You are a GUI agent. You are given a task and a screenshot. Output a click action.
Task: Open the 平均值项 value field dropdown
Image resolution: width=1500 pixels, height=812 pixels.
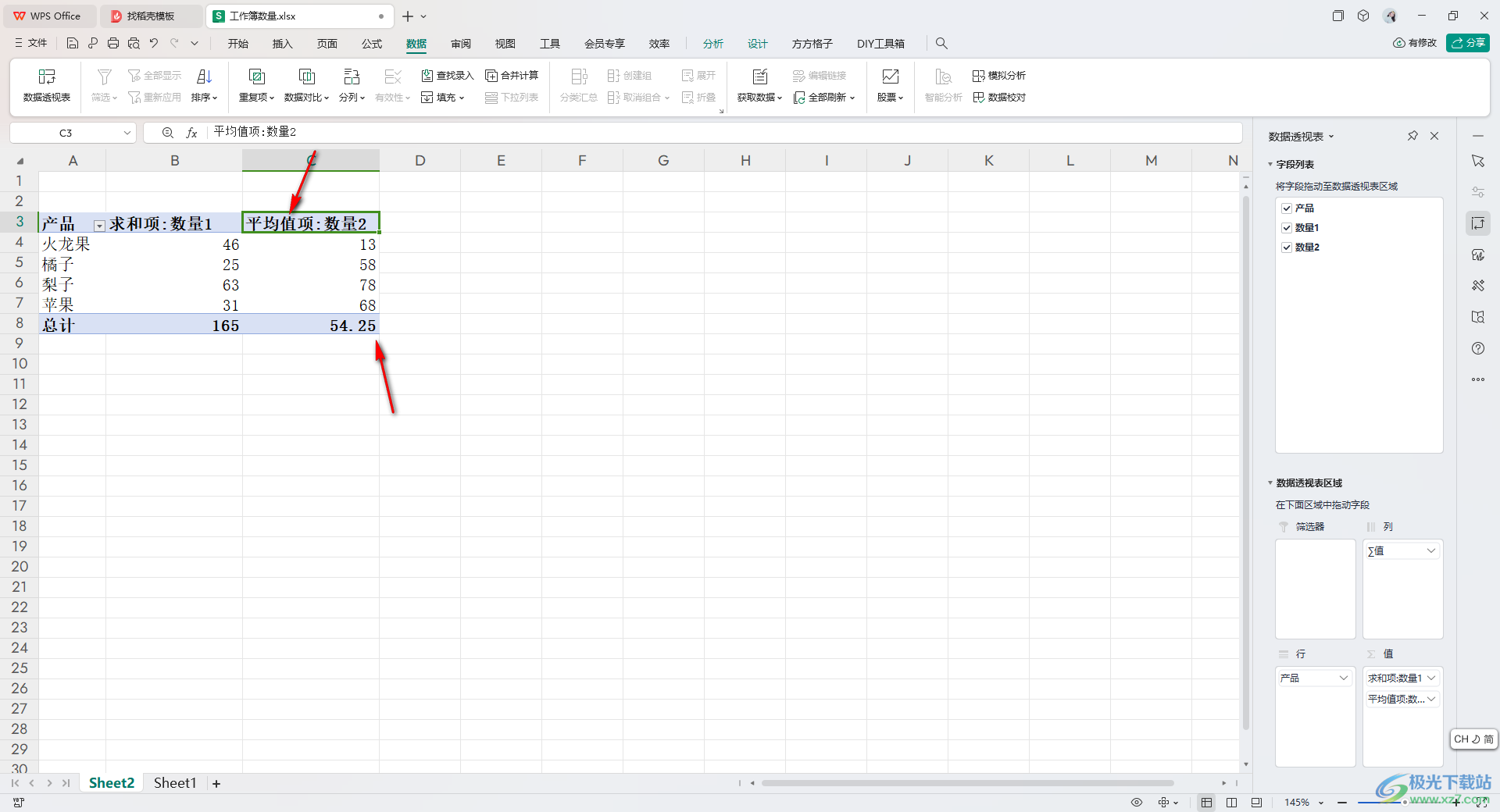tap(1431, 699)
